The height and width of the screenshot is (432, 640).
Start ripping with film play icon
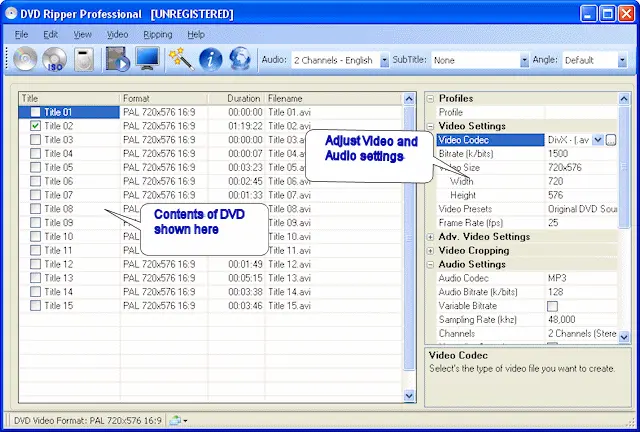[118, 60]
